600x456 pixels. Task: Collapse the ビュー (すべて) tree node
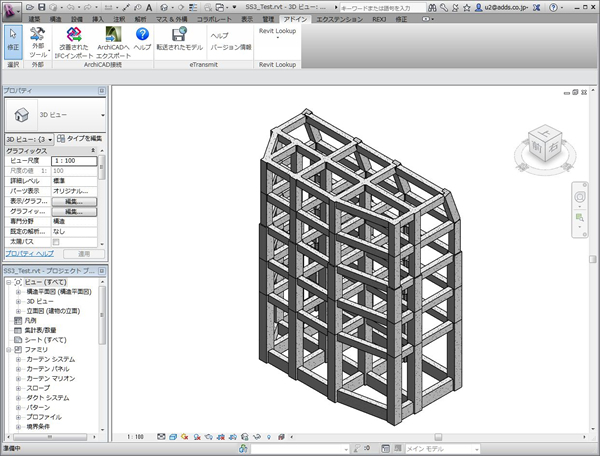(8, 282)
